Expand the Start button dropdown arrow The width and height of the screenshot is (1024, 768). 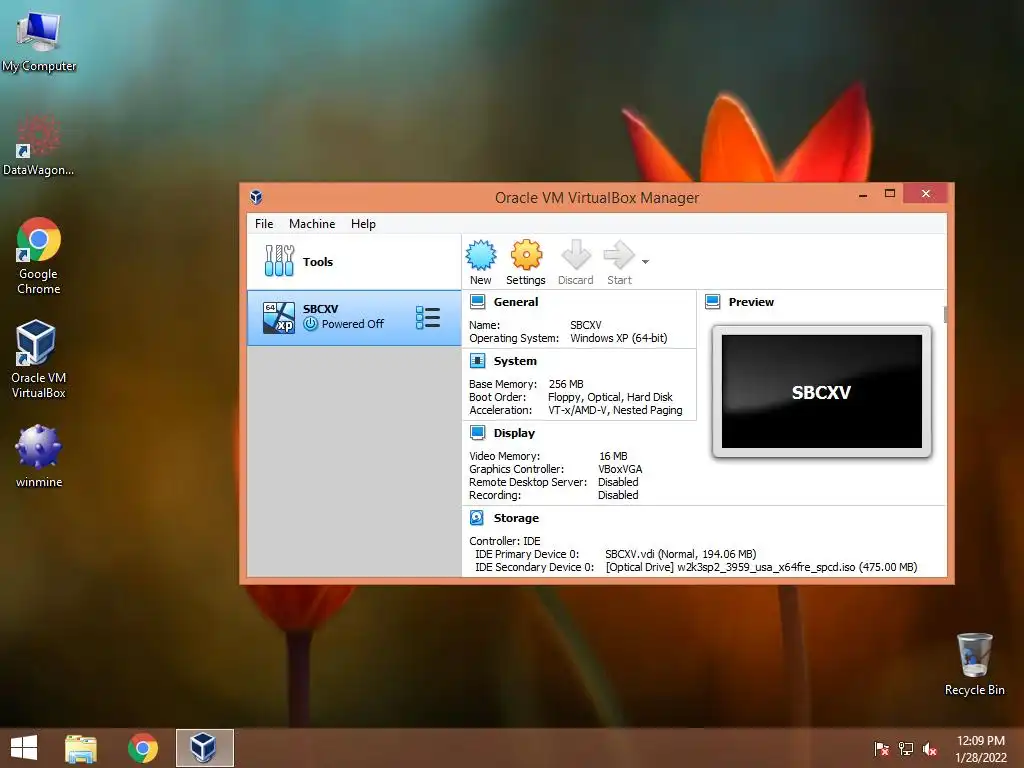tap(645, 262)
